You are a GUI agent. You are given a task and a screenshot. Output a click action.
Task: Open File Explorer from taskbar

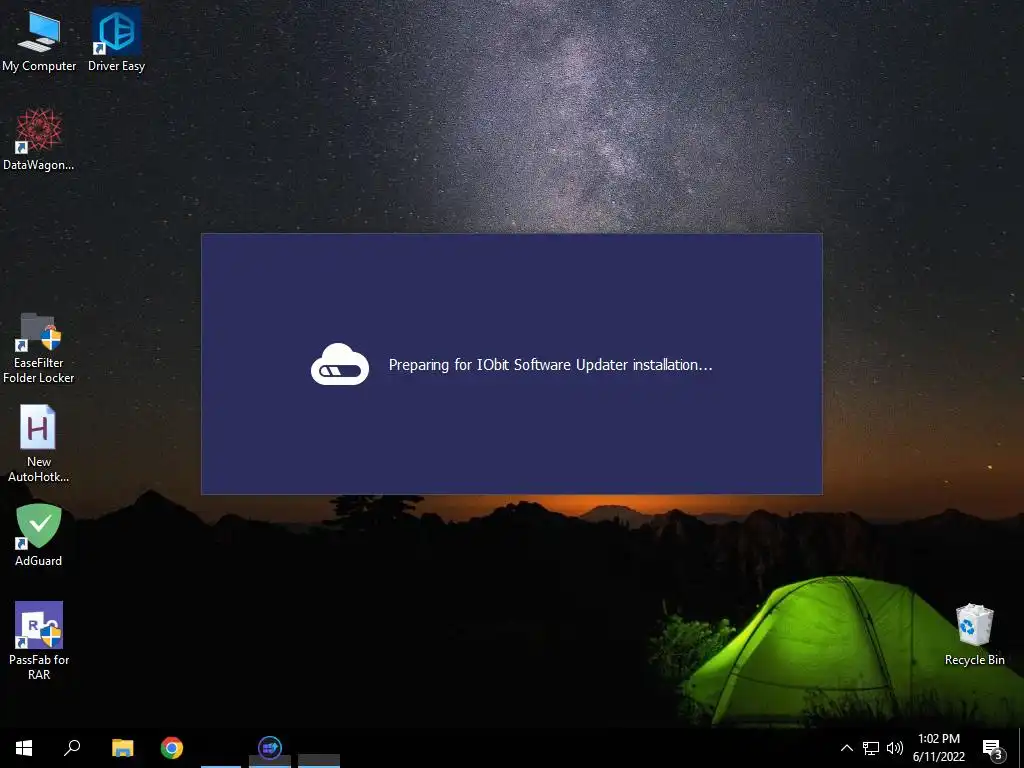pos(122,748)
